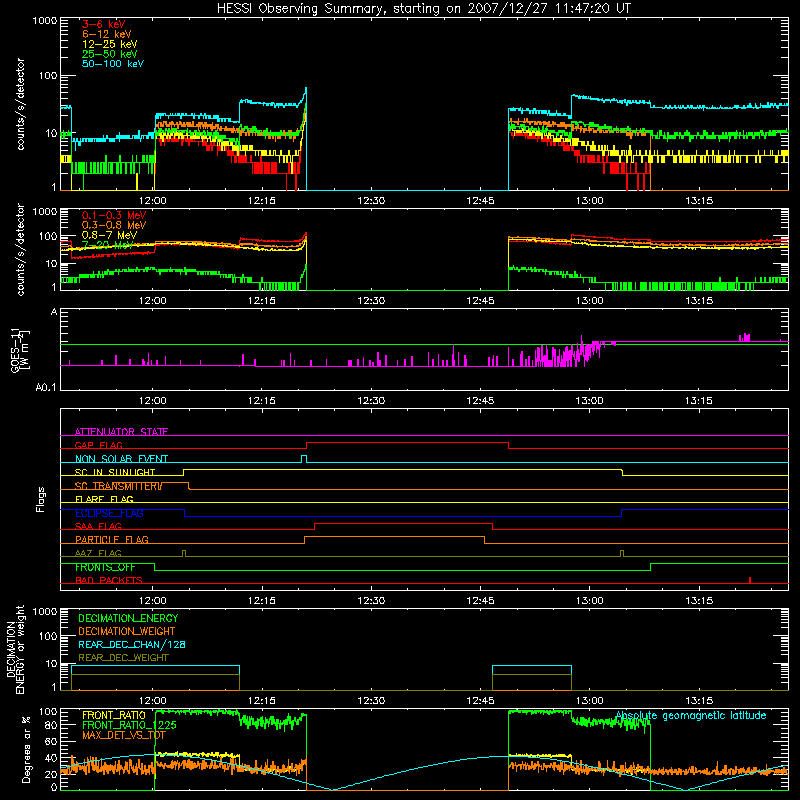The height and width of the screenshot is (800, 800).
Task: Select the FLARE_FLAG label
Action: (x=104, y=499)
